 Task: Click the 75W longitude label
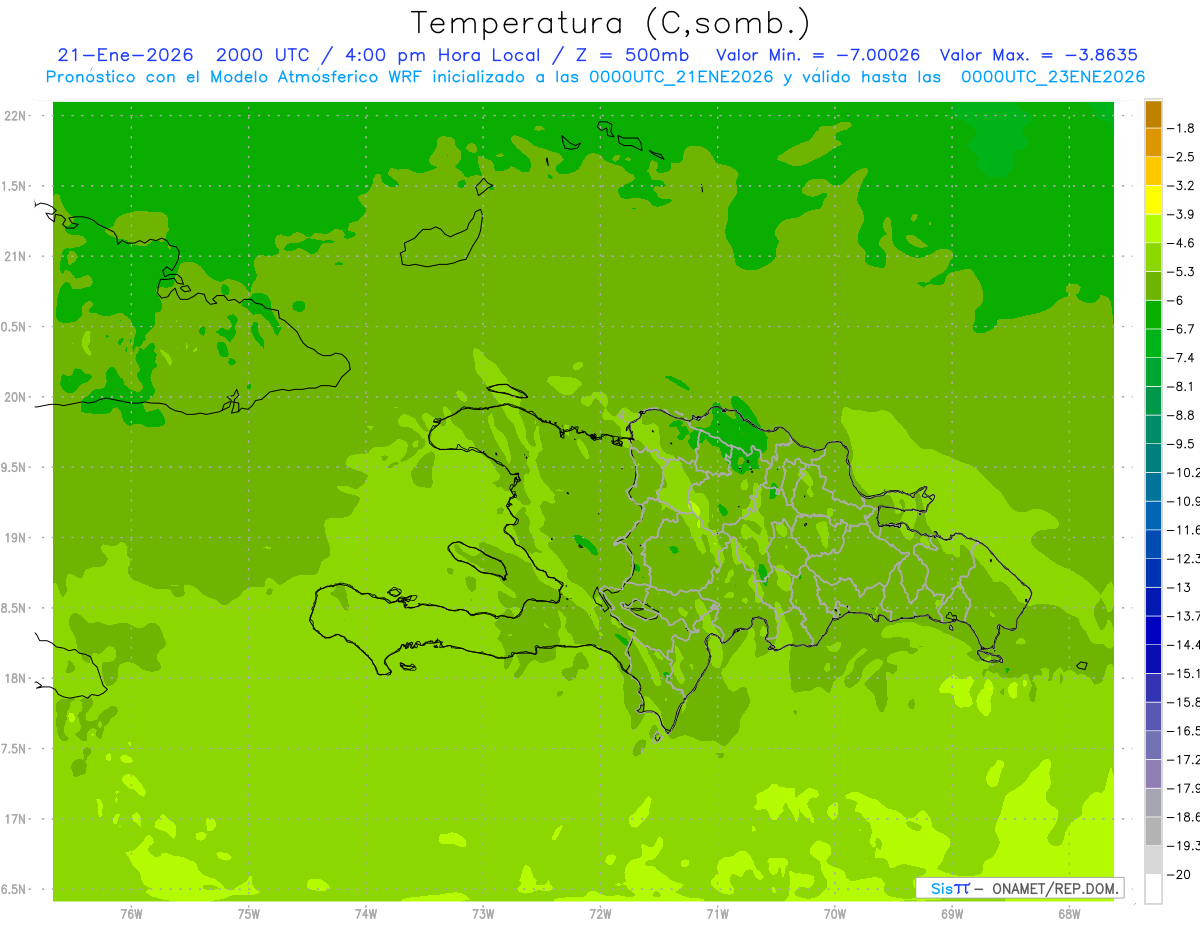pyautogui.click(x=248, y=913)
